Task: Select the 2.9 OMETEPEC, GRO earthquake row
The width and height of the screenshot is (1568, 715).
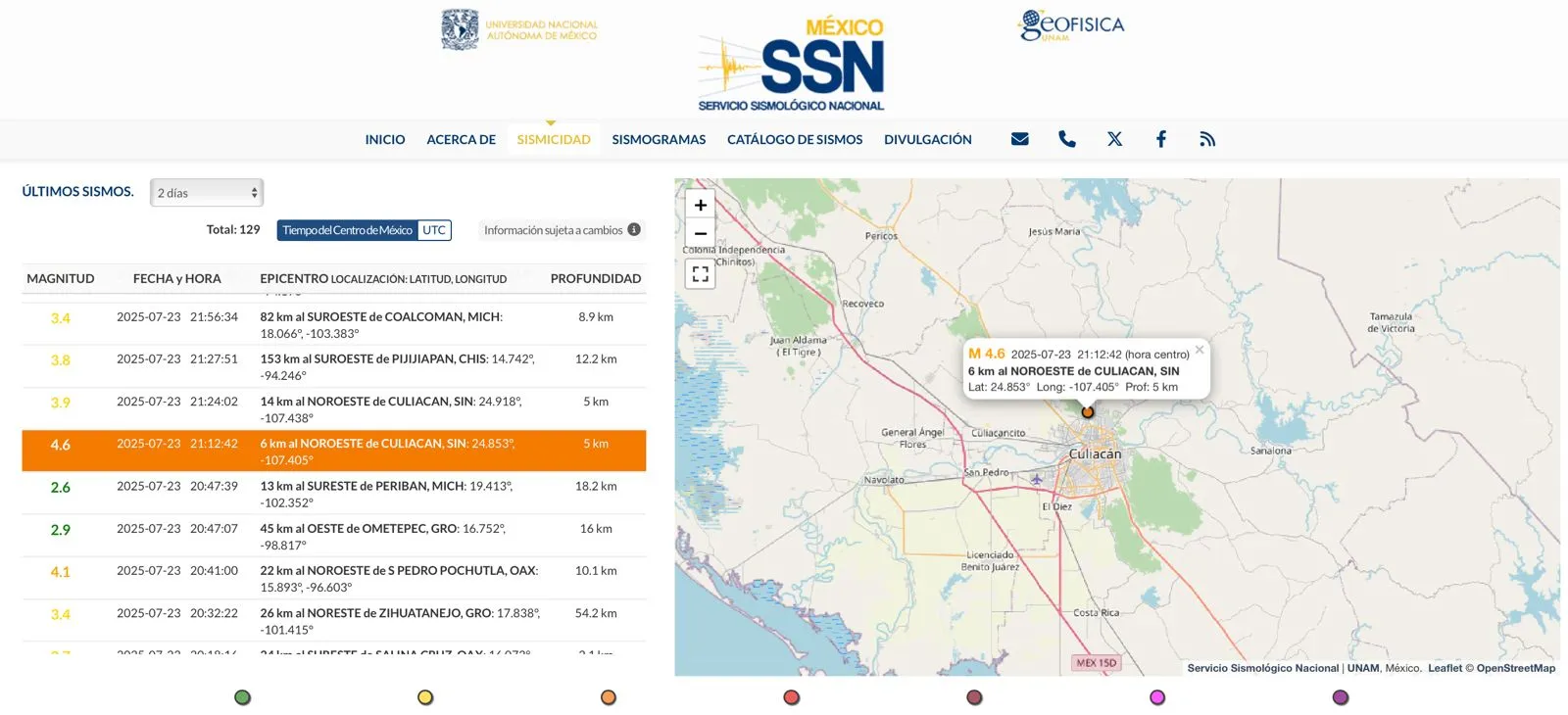Action: coord(334,536)
